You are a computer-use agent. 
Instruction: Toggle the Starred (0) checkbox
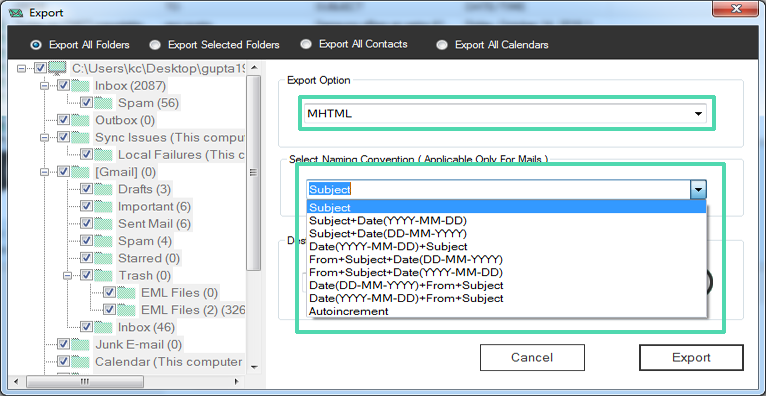[x=86, y=258]
